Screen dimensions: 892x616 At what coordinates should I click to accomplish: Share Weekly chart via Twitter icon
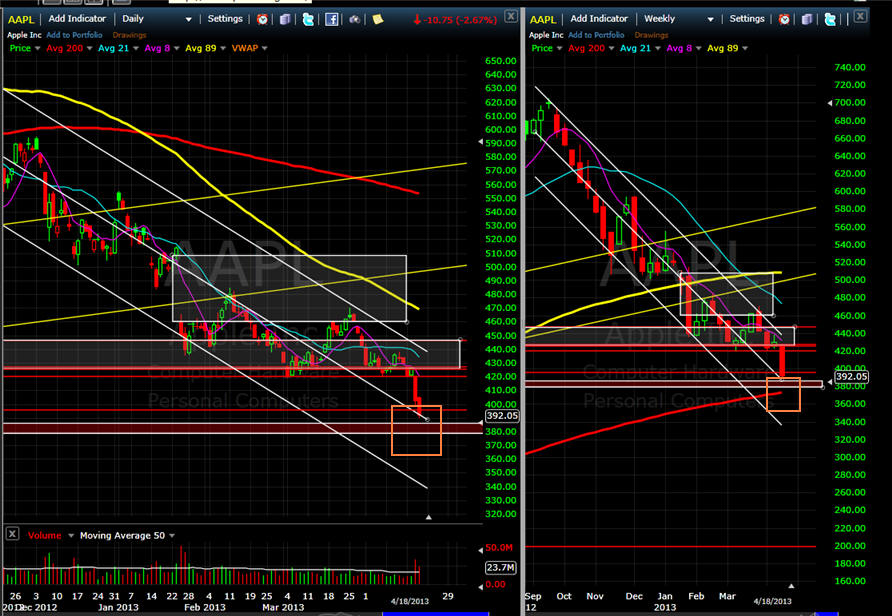[830, 19]
